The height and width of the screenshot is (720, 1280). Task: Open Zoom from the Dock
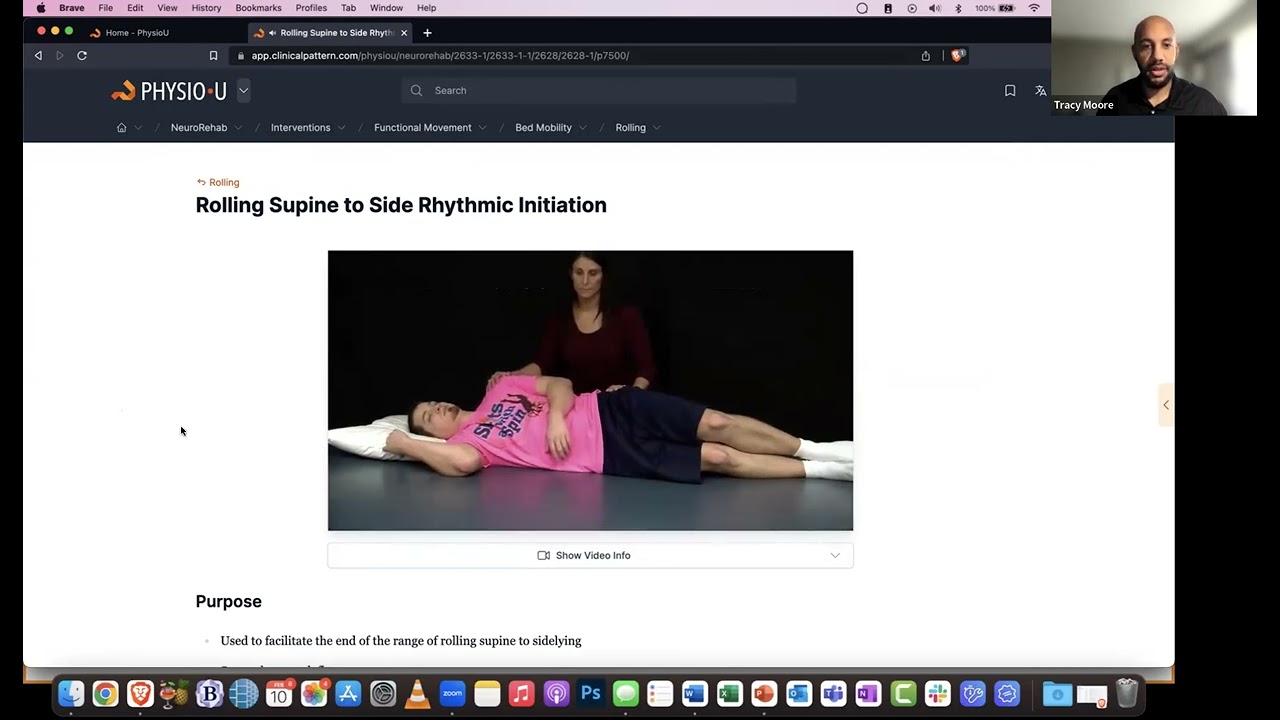[452, 693]
